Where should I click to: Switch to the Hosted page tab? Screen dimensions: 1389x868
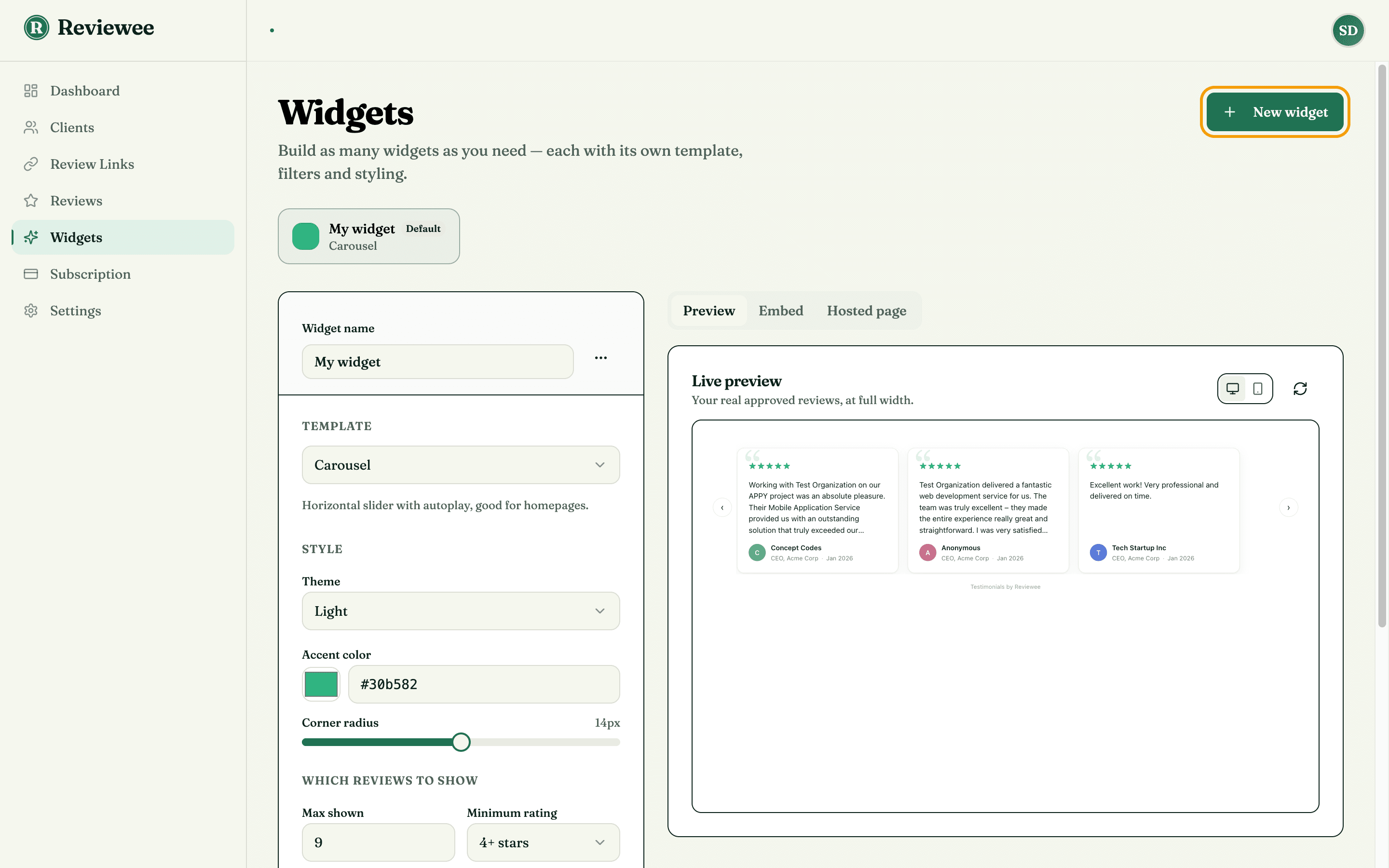point(867,311)
